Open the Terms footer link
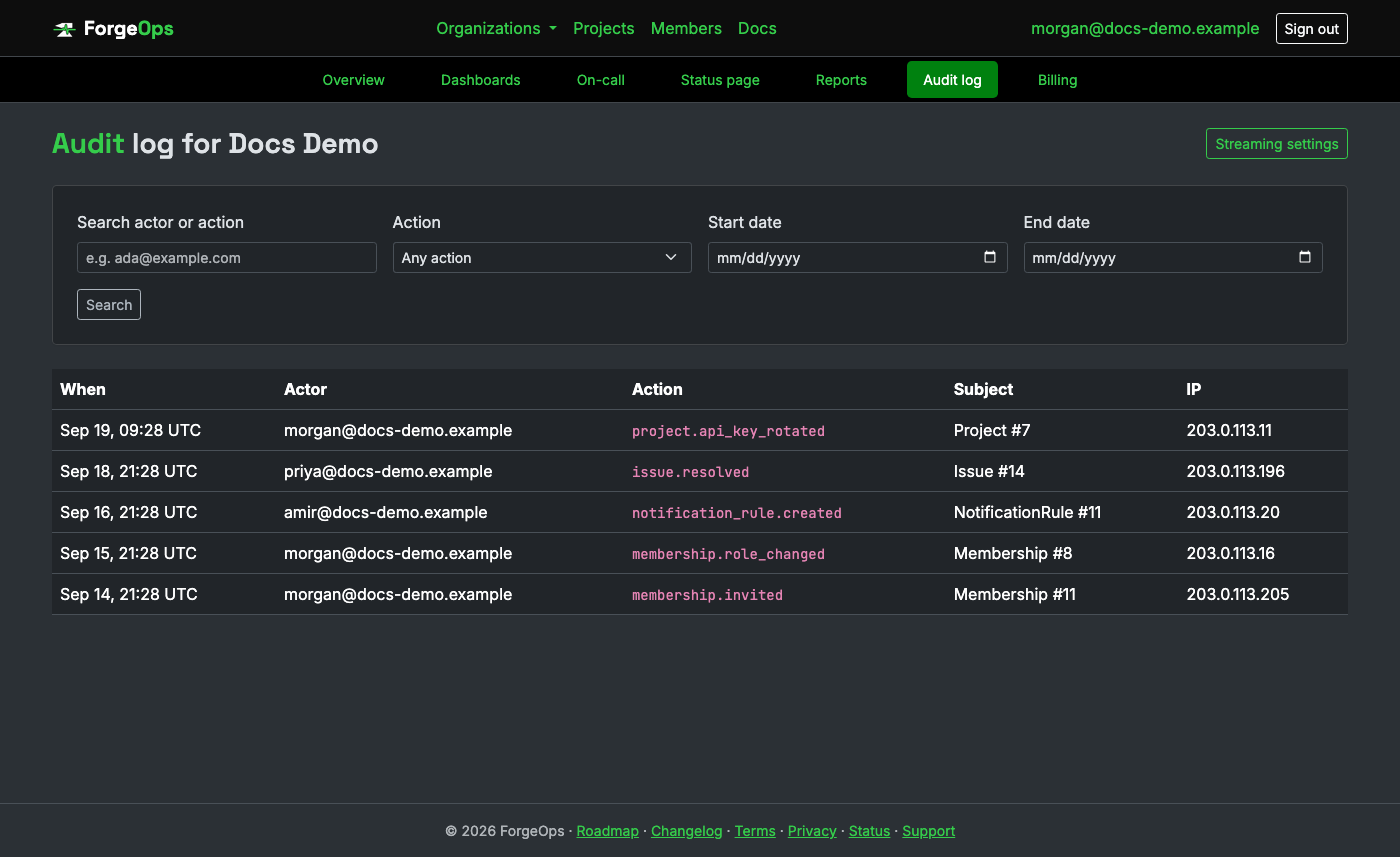The image size is (1400, 857). pos(755,831)
